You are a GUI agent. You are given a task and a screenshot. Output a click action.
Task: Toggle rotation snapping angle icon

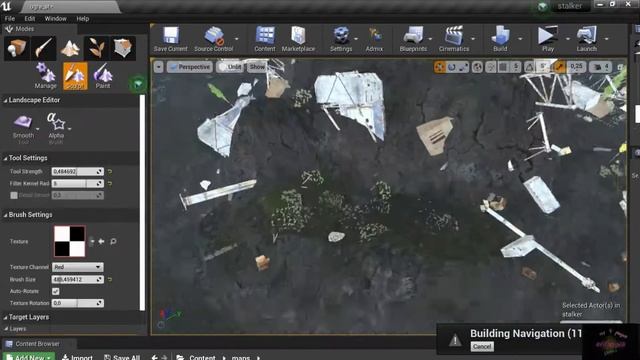(x=529, y=67)
